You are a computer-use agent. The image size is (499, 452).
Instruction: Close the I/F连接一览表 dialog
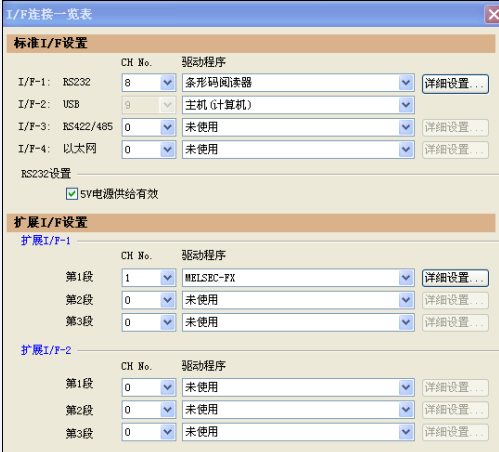point(492,15)
